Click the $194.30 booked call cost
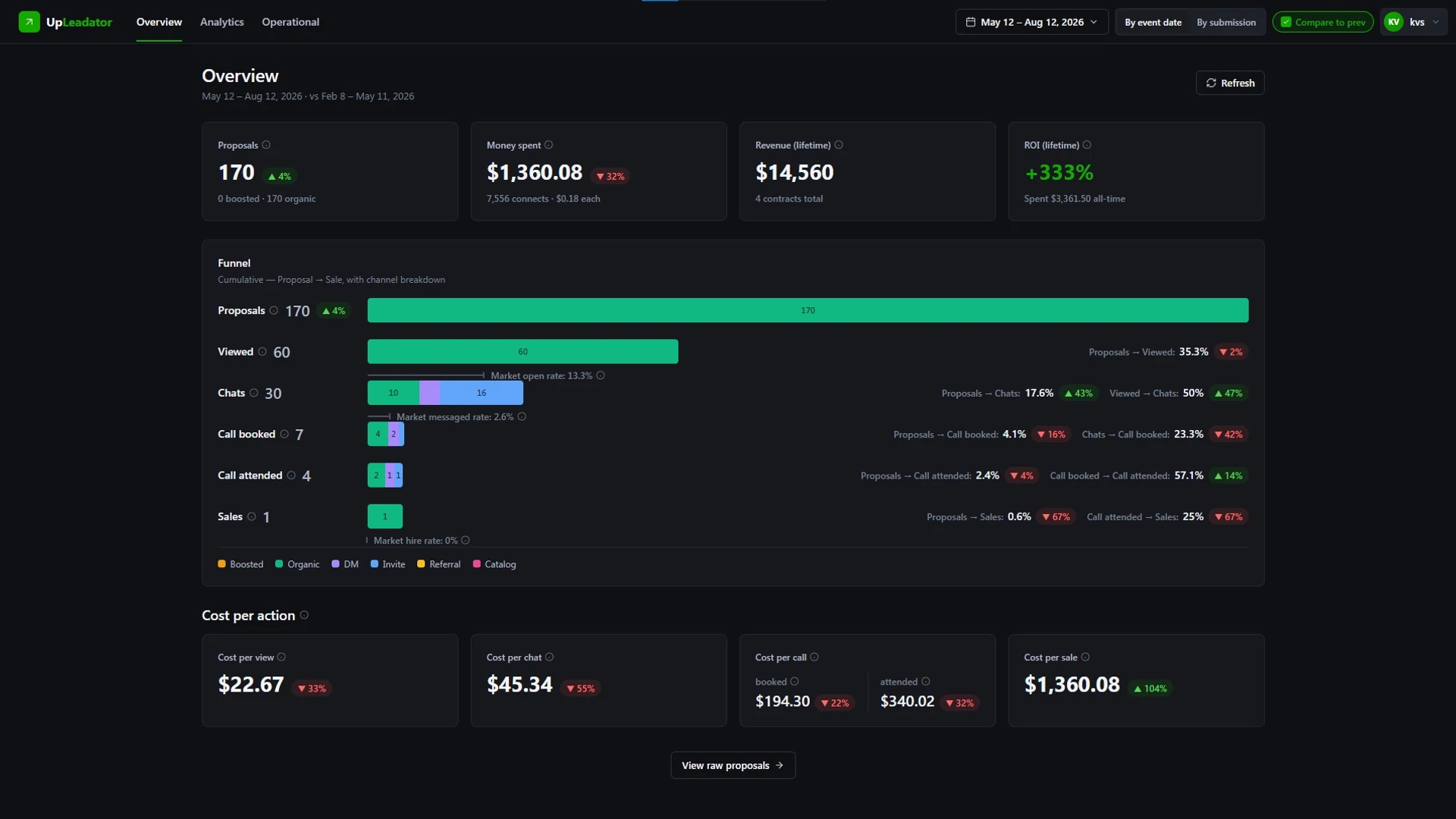 click(783, 701)
